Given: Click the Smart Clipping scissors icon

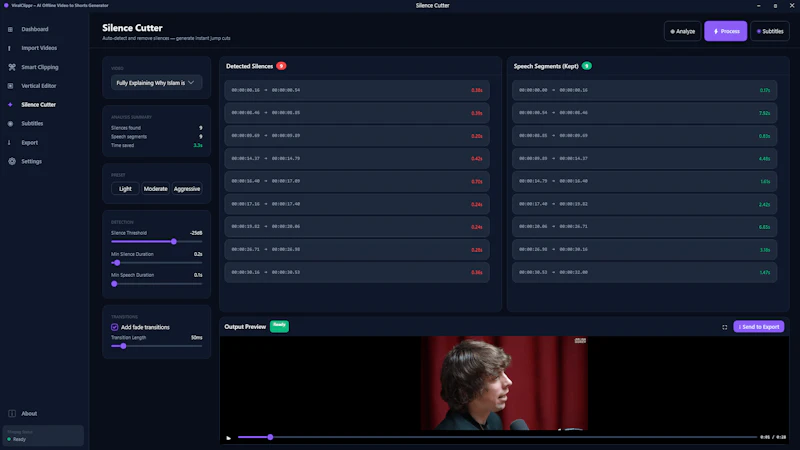Looking at the screenshot, I should [12, 67].
